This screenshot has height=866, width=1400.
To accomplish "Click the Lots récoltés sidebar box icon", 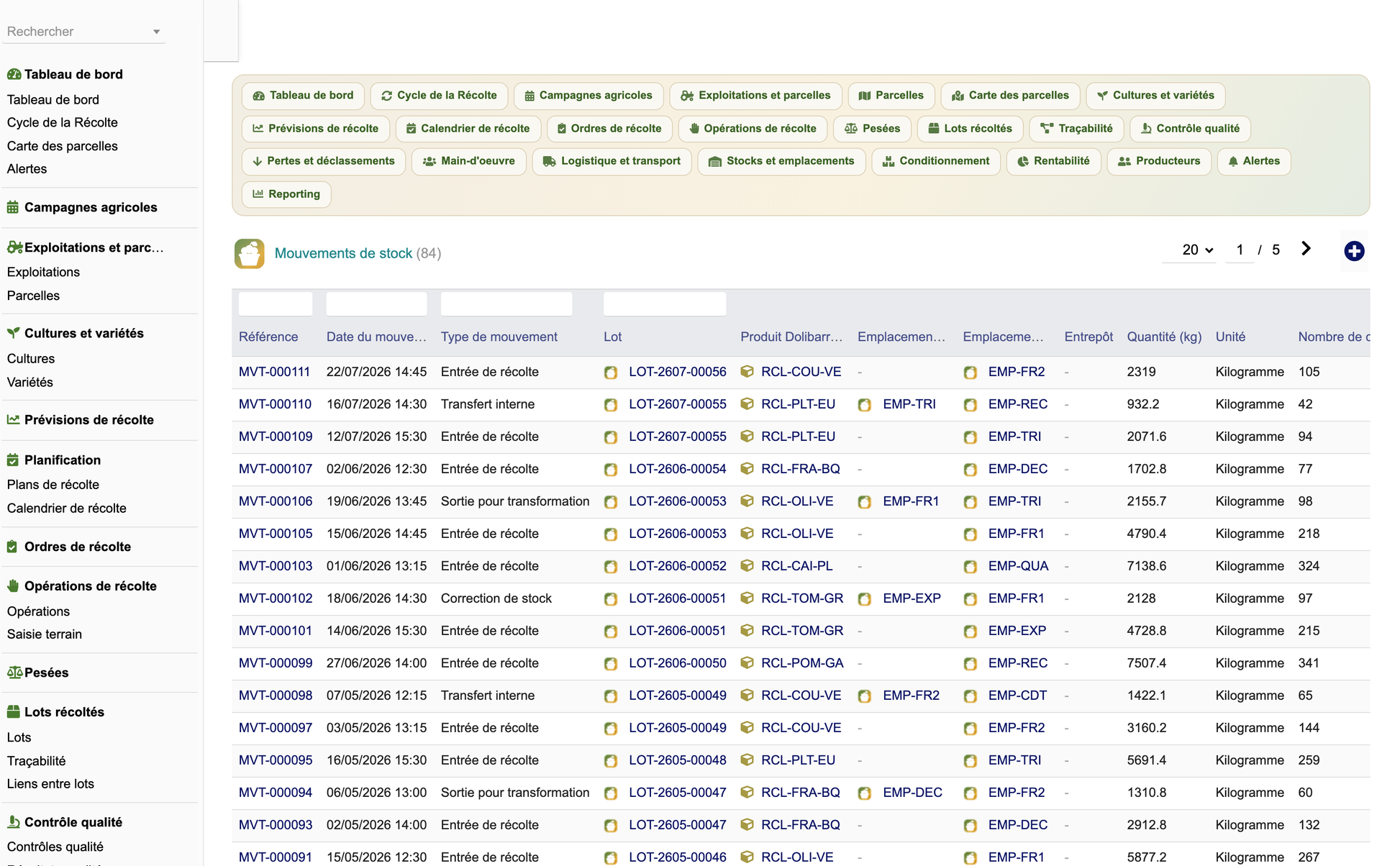I will [13, 712].
